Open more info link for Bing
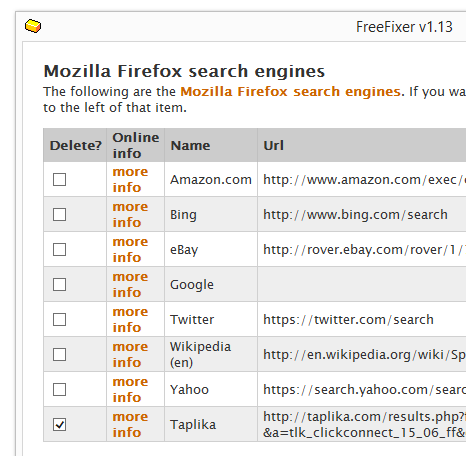The image size is (466, 456). (130, 214)
